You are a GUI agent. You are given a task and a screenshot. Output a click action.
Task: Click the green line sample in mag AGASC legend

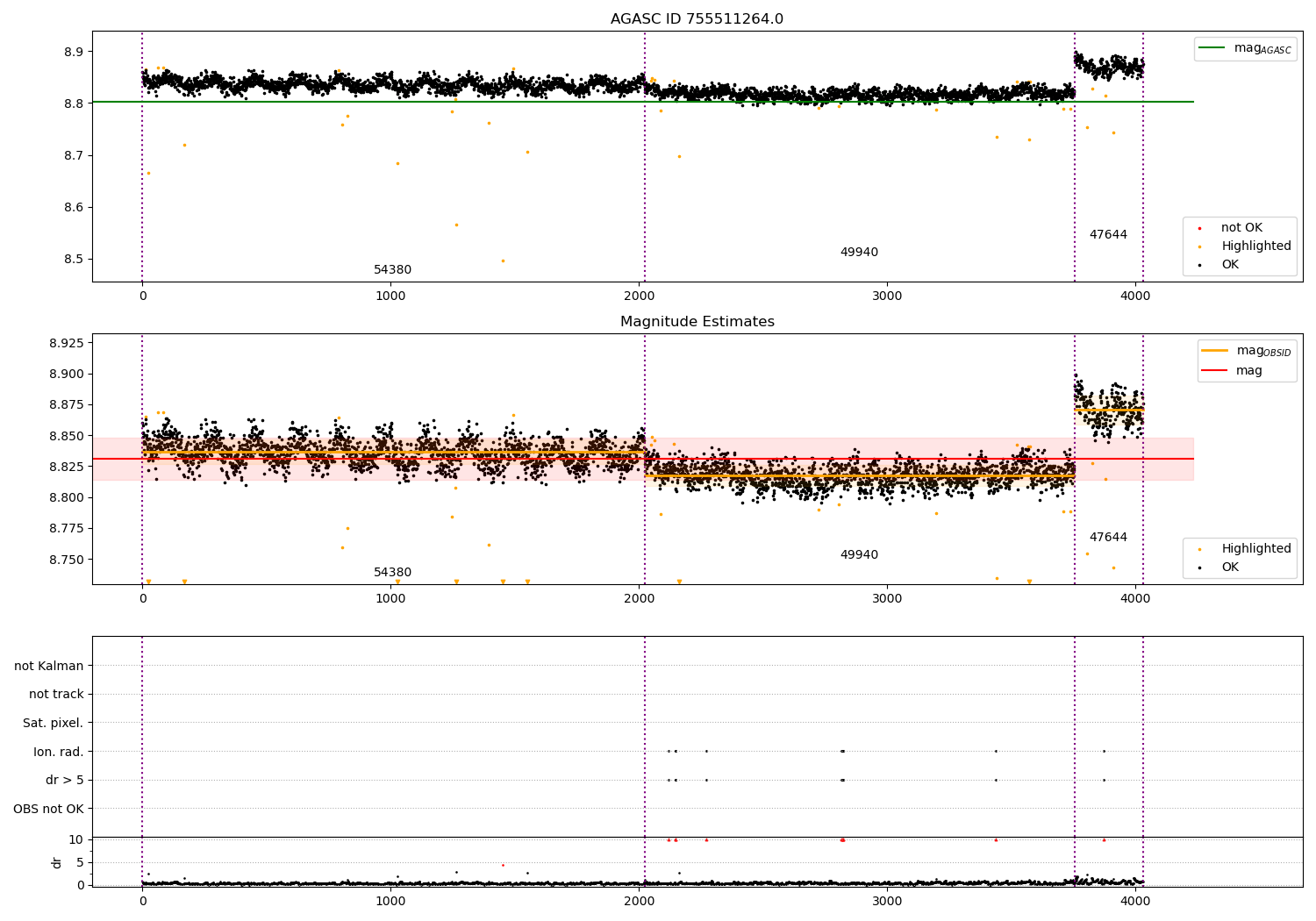tap(1212, 48)
